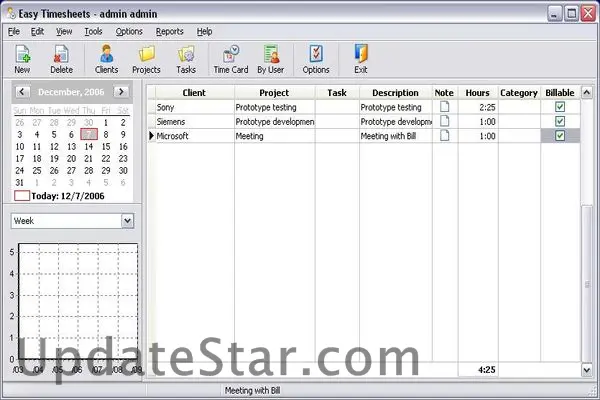Click the Note column header
This screenshot has height=400, width=600.
444,93
